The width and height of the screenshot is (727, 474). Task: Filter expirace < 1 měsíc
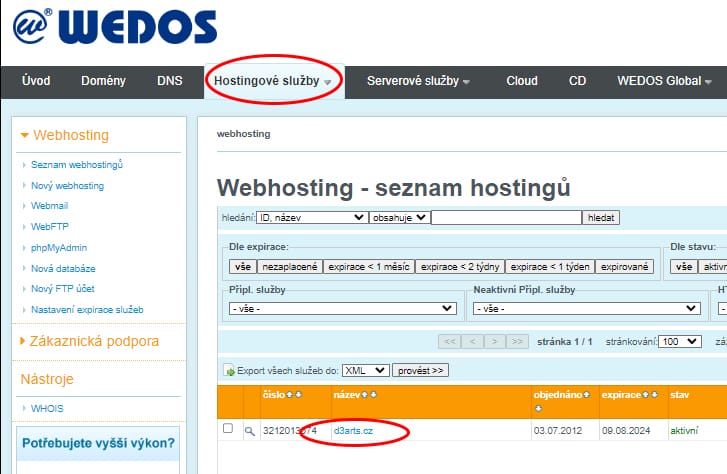point(369,267)
